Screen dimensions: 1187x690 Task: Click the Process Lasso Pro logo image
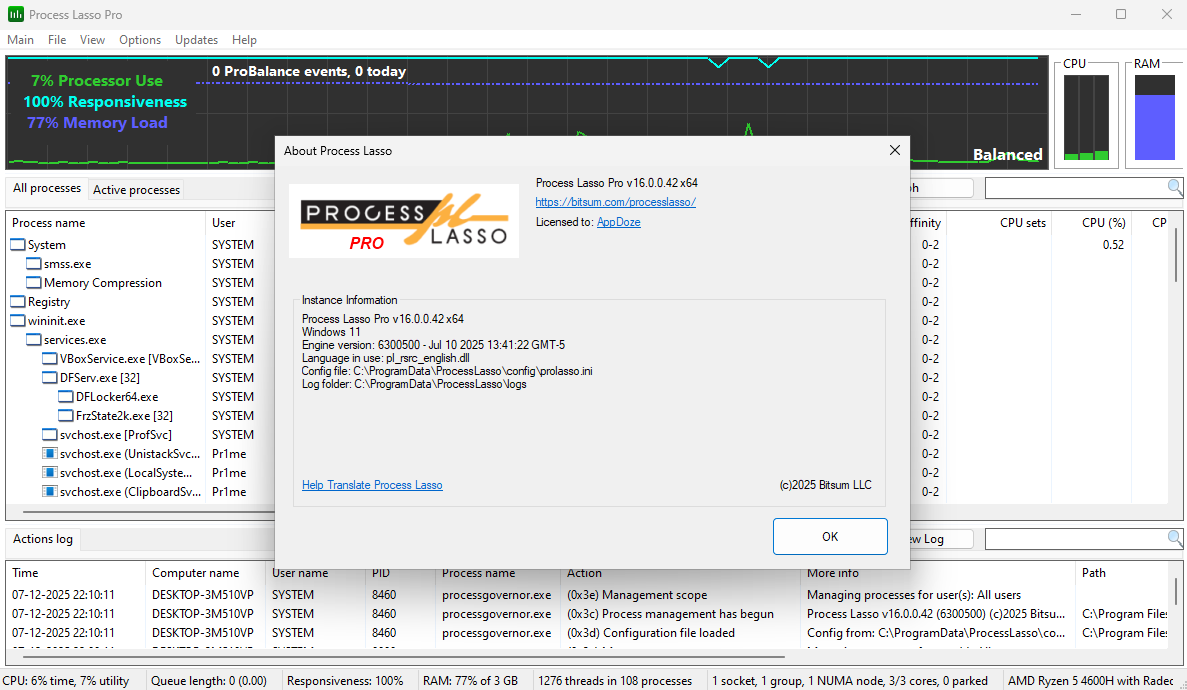pyautogui.click(x=403, y=220)
